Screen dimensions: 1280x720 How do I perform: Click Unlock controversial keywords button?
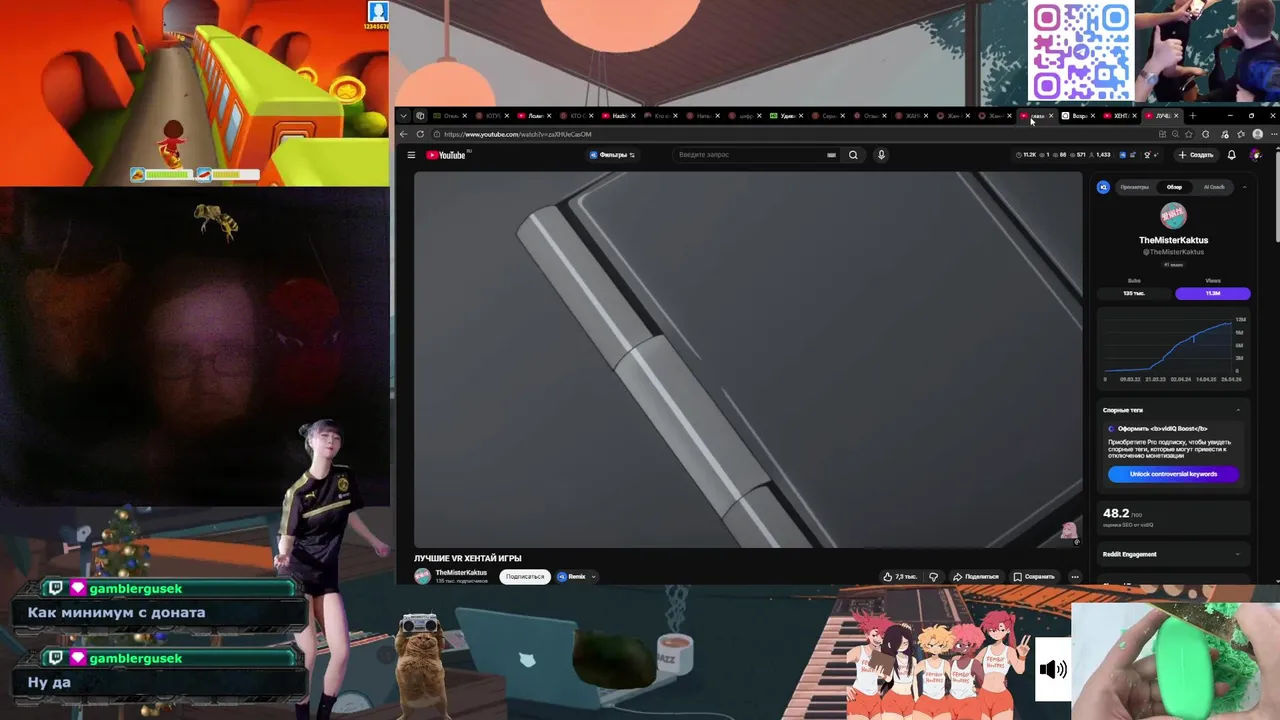1173,474
